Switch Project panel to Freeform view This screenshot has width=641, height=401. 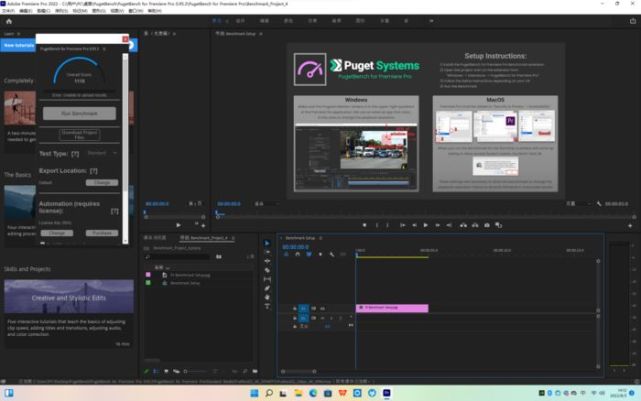[x=176, y=372]
